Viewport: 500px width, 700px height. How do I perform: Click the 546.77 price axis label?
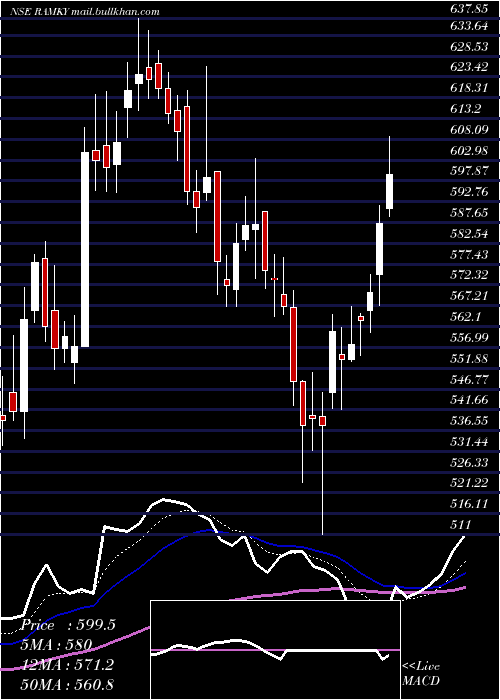coord(469,379)
